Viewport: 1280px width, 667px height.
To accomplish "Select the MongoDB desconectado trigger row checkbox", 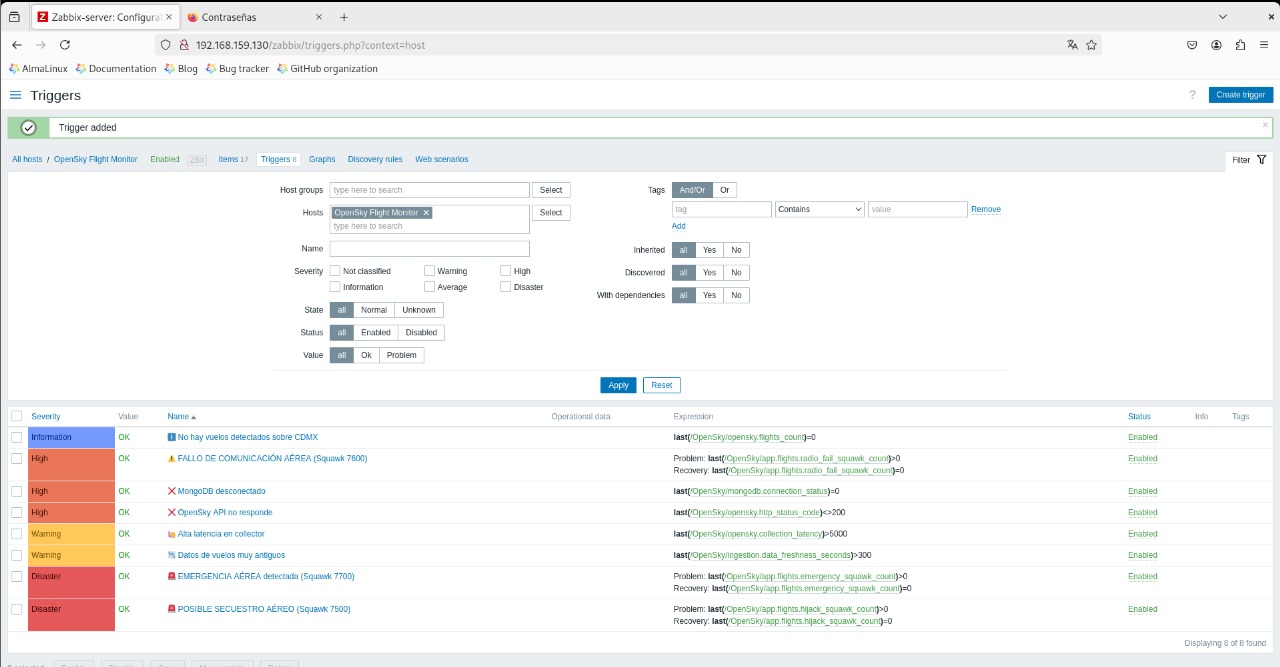I will click(x=16, y=491).
